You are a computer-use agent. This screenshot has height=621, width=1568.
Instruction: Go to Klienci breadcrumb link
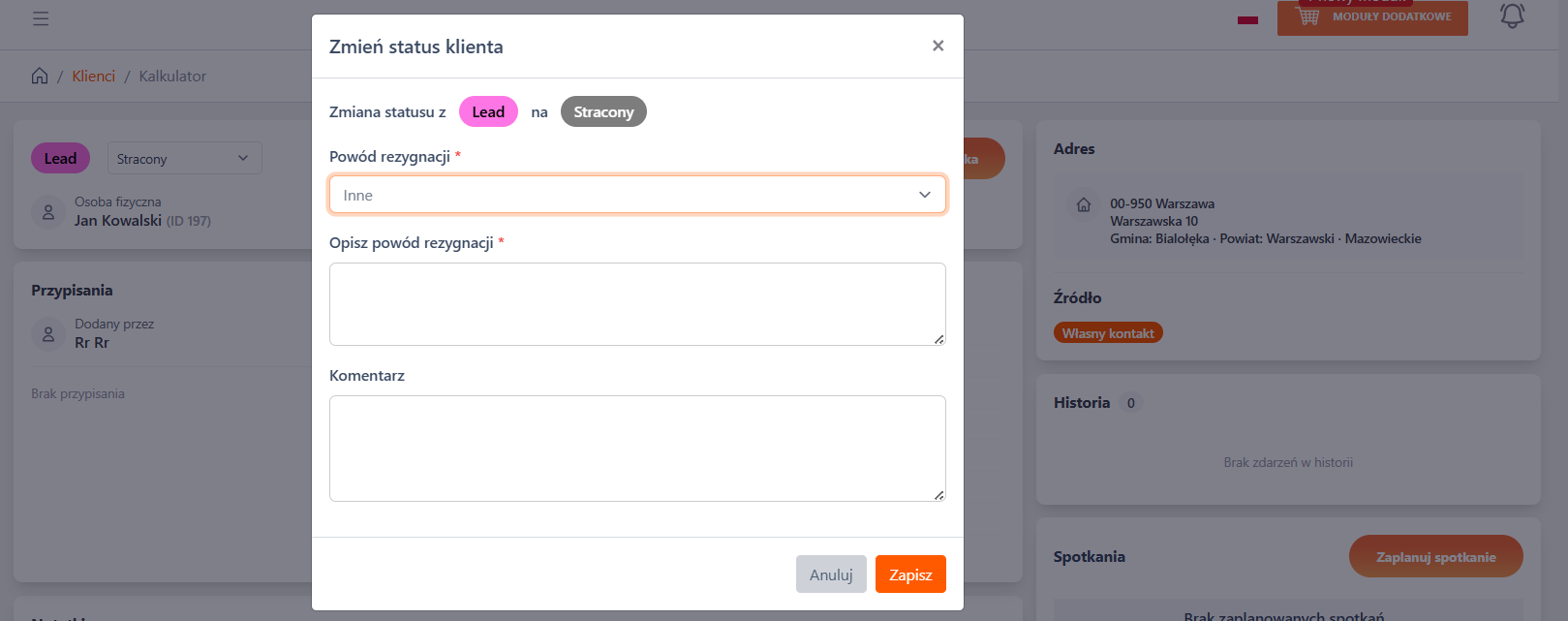(93, 76)
